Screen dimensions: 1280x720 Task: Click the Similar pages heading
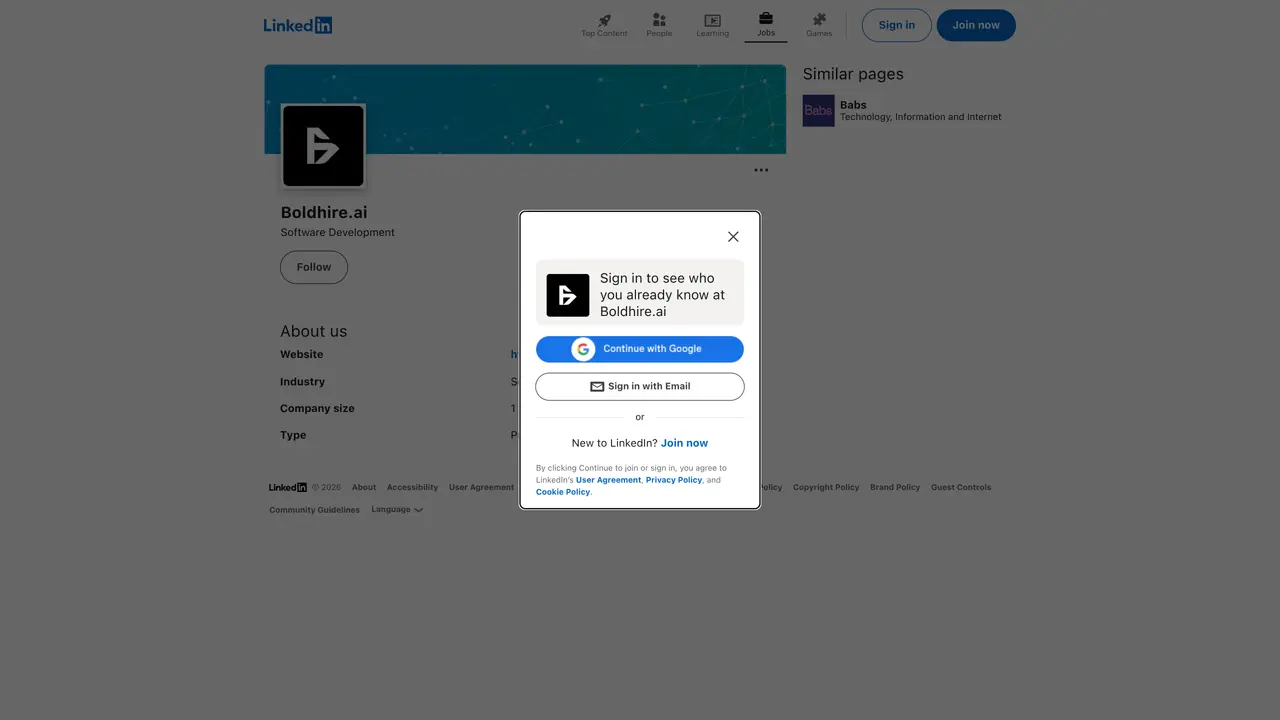(853, 74)
